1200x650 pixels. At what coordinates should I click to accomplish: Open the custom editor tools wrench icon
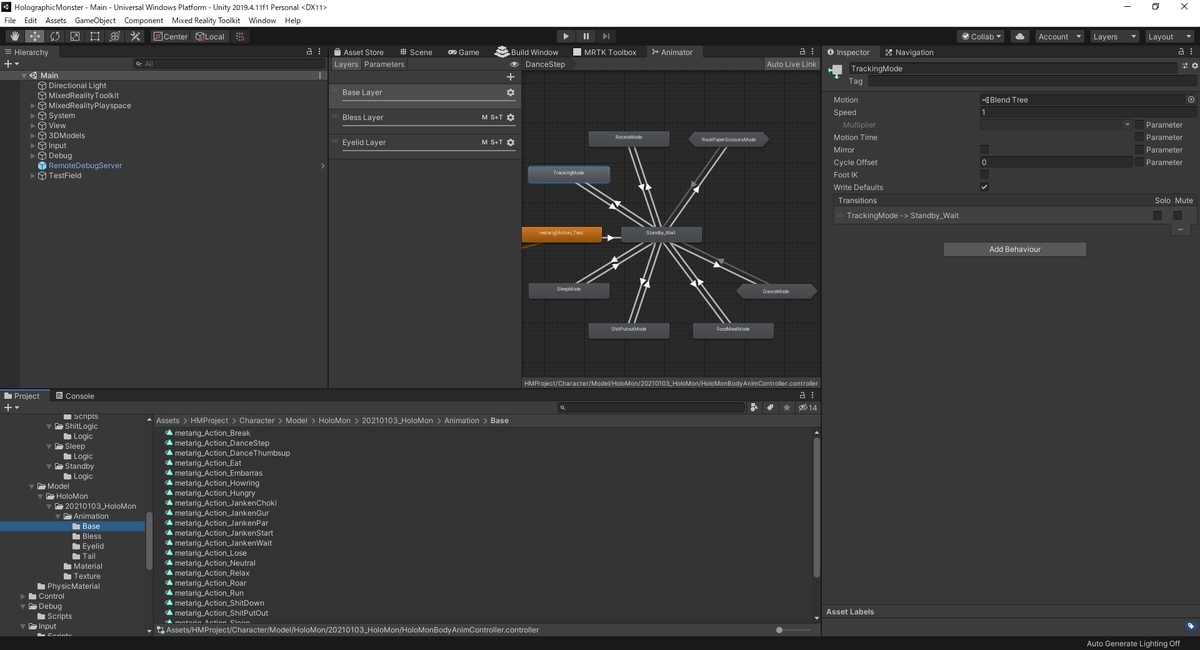[x=134, y=36]
